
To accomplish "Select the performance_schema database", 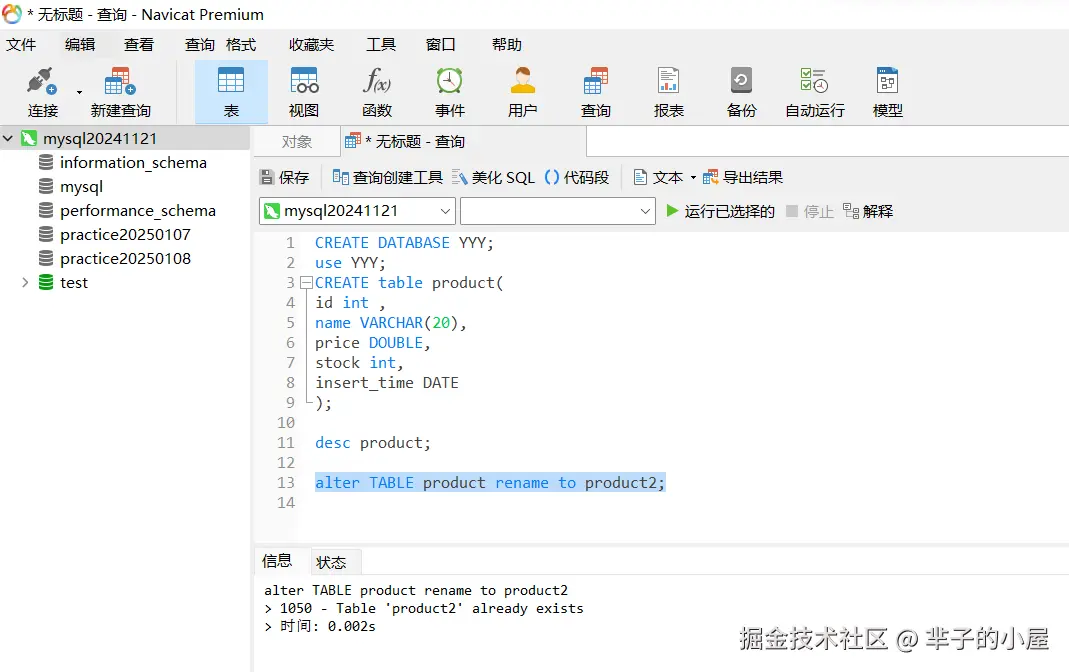I will click(x=138, y=211).
